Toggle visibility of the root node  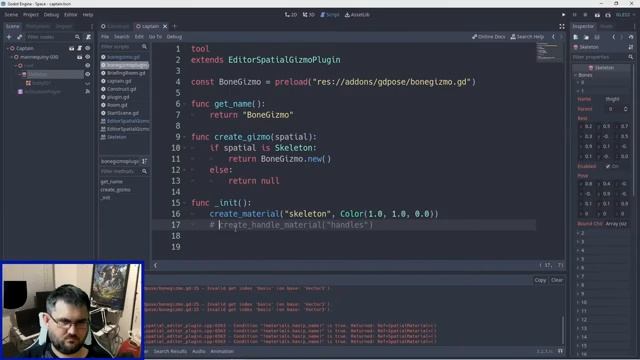click(87, 65)
